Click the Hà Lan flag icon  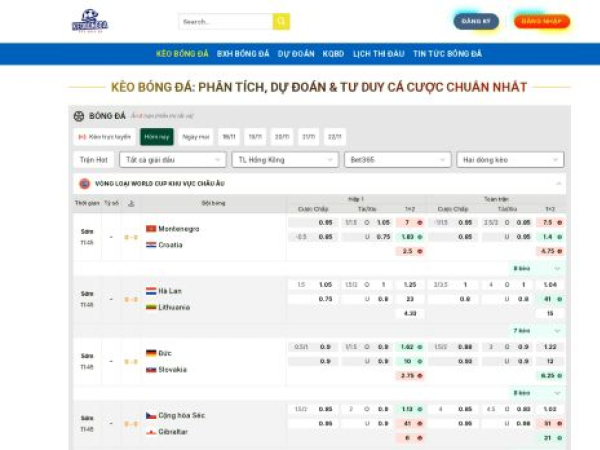[151, 291]
